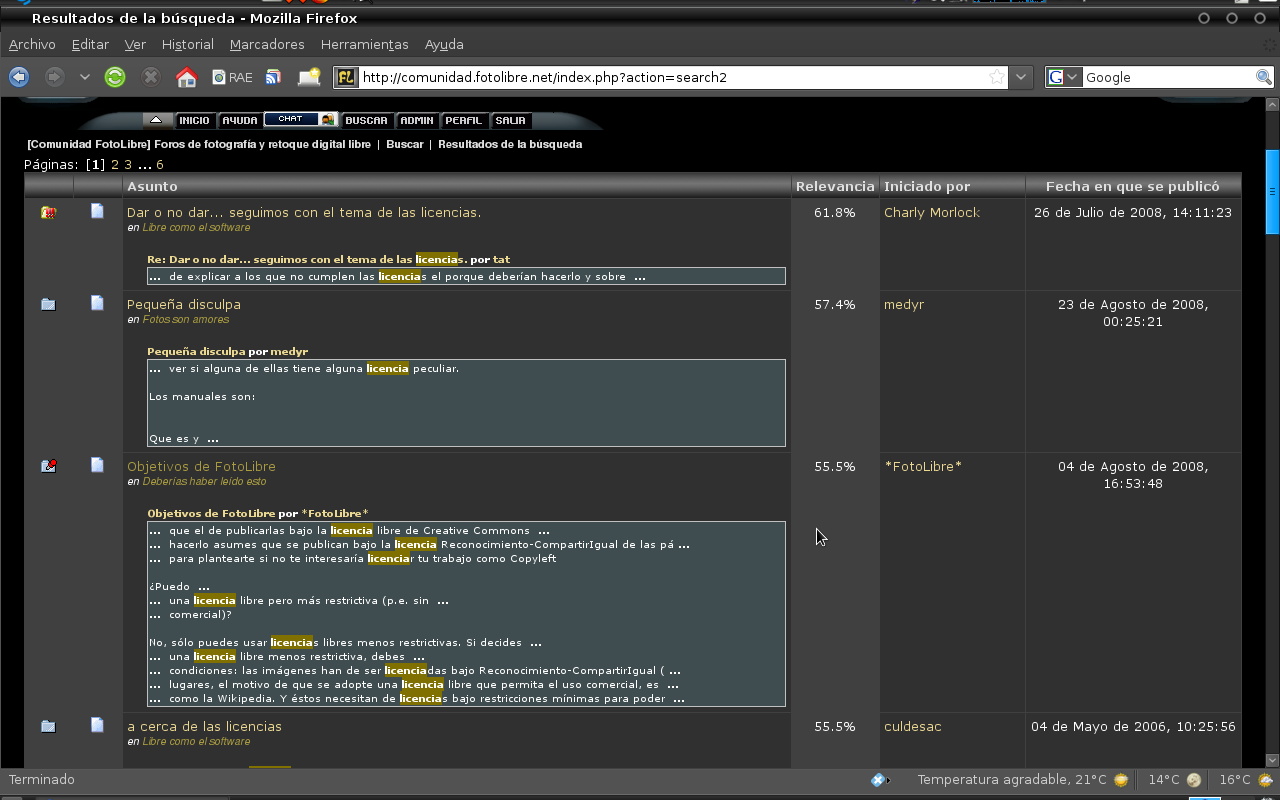Click the Comunidad FotoLibre breadcrumb link

pyautogui.click(x=199, y=144)
